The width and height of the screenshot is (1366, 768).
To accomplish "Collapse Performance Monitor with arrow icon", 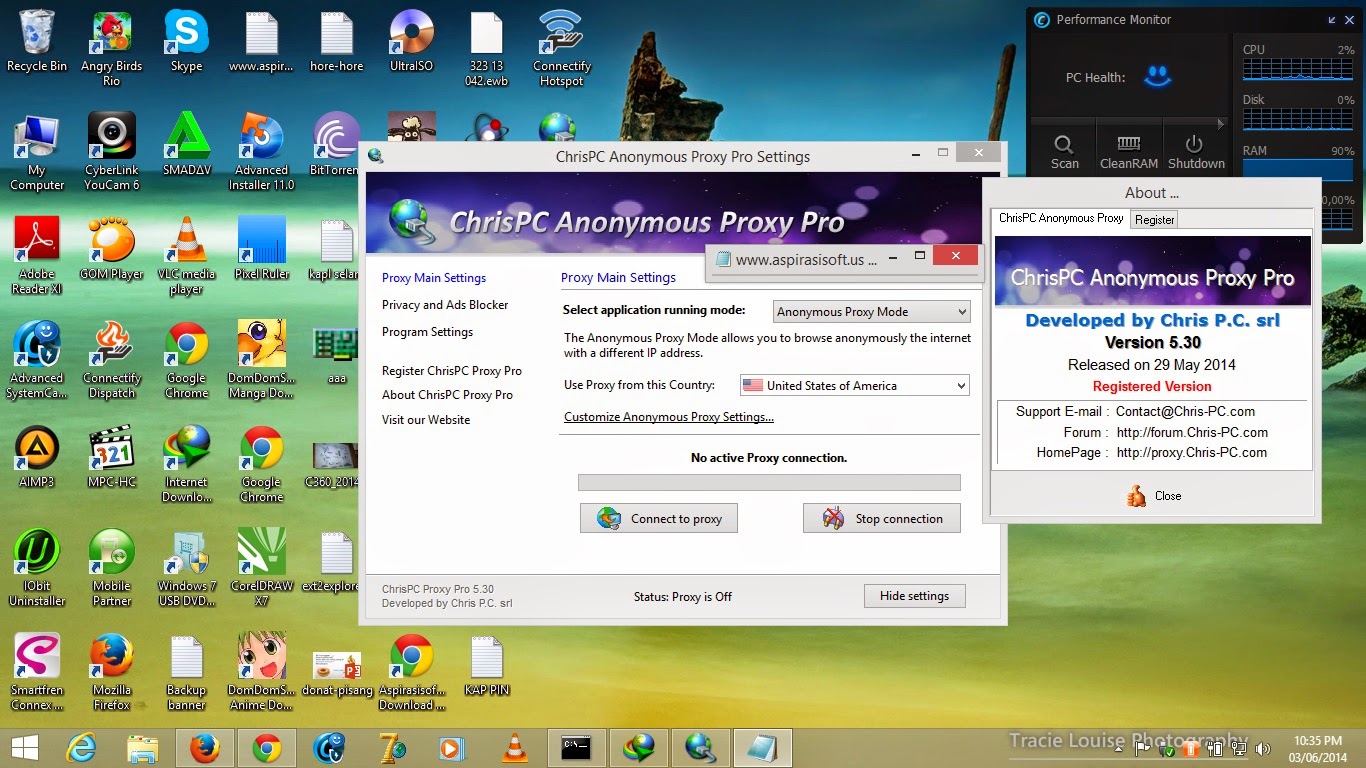I will [x=1332, y=20].
